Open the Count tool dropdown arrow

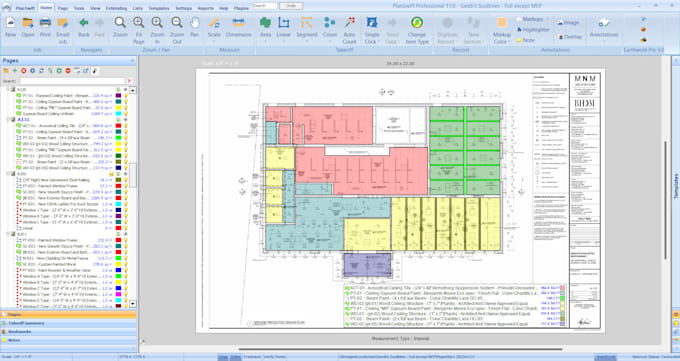[x=330, y=42]
